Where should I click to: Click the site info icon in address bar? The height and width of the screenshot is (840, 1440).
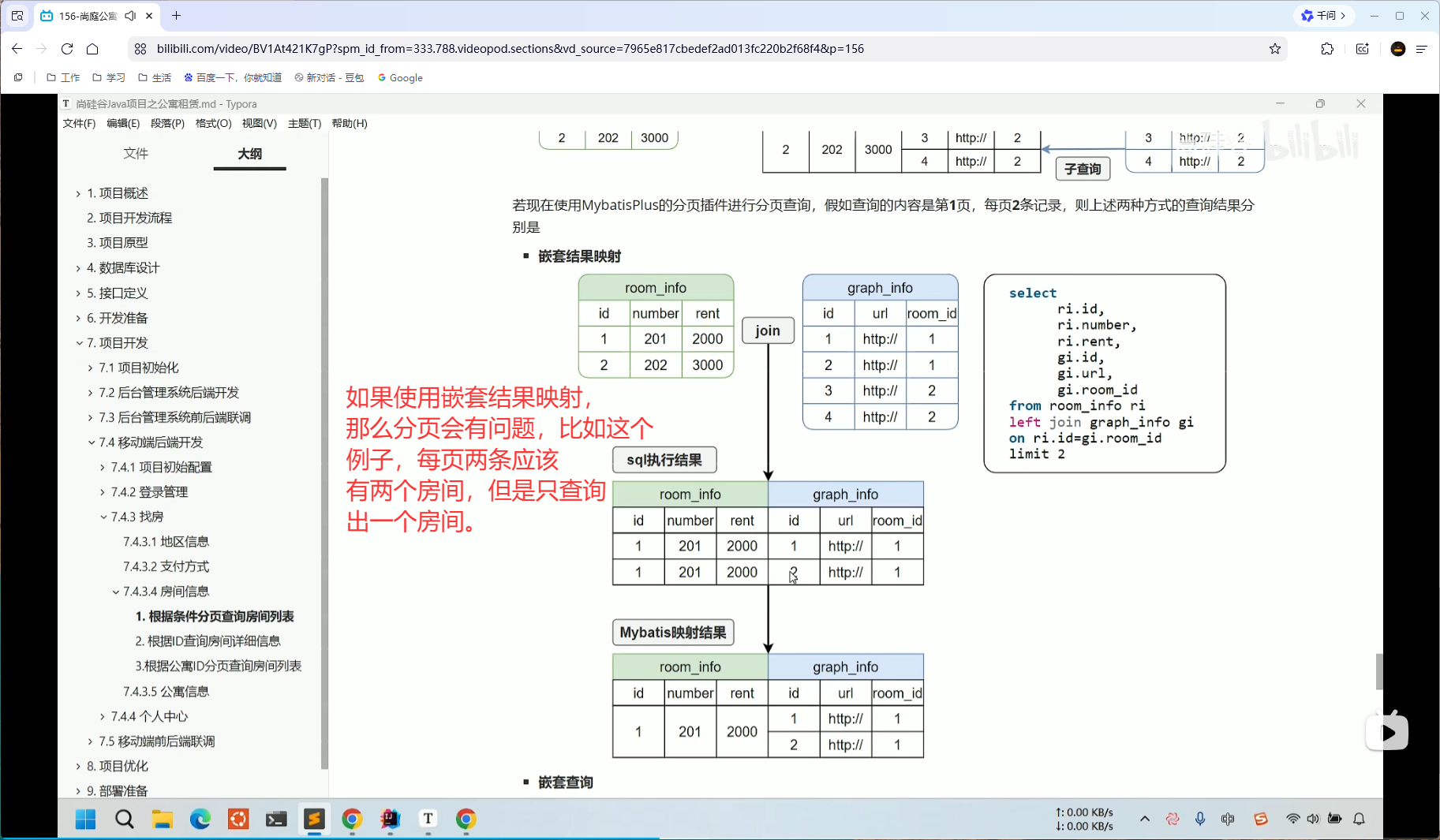pos(140,49)
